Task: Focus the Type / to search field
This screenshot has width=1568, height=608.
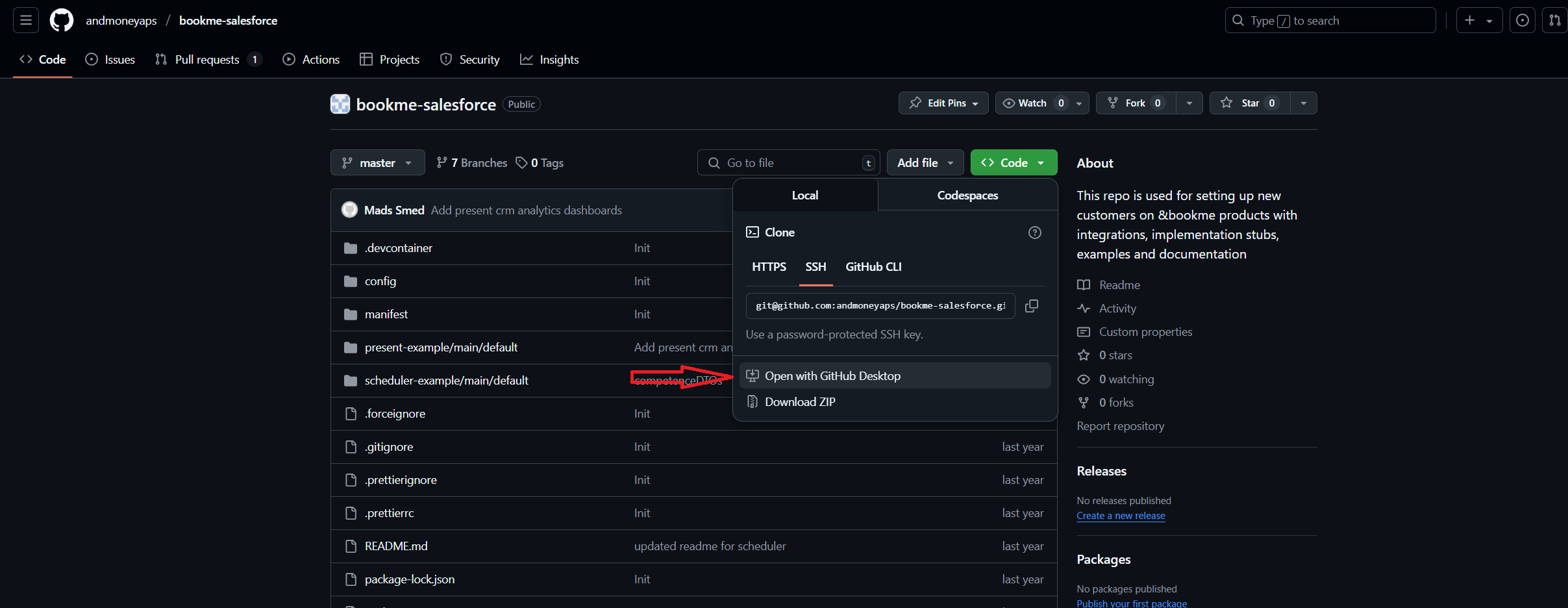Action: (1330, 20)
